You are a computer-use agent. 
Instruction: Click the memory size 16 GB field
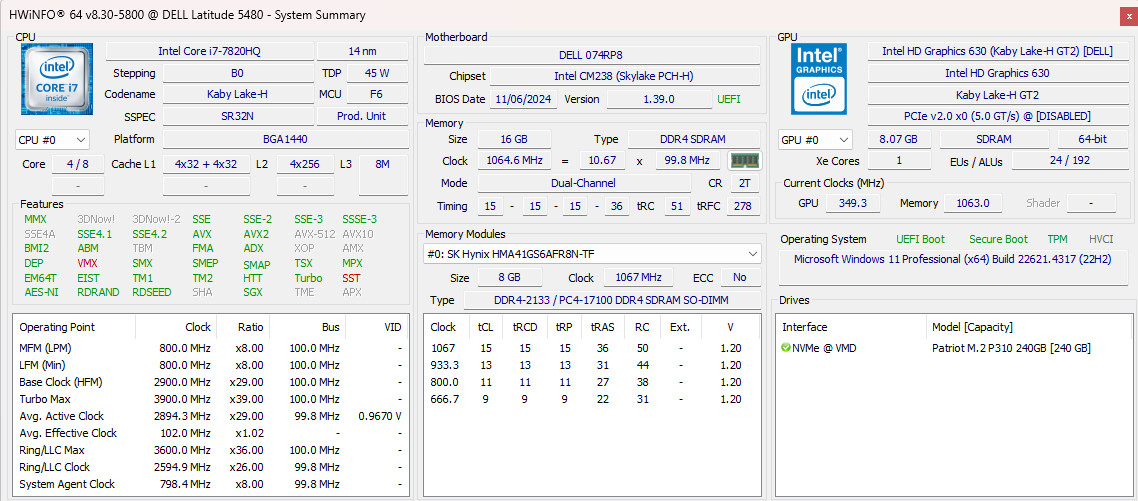pyautogui.click(x=514, y=139)
